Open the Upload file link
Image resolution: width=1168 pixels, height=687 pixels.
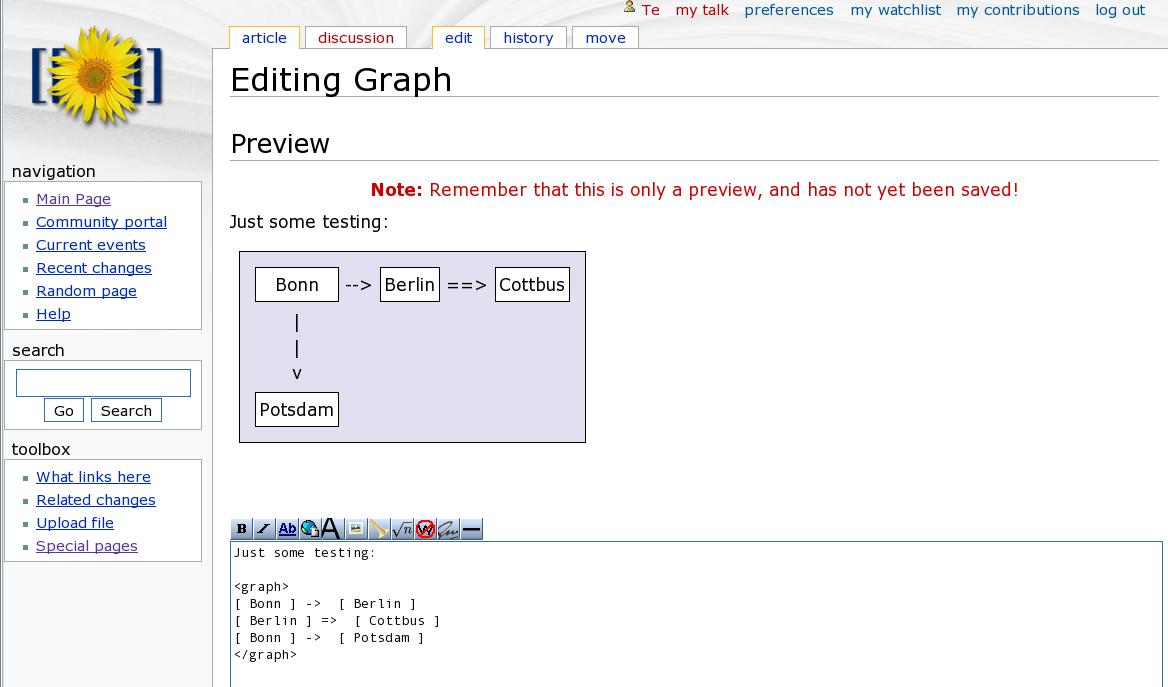(x=75, y=523)
